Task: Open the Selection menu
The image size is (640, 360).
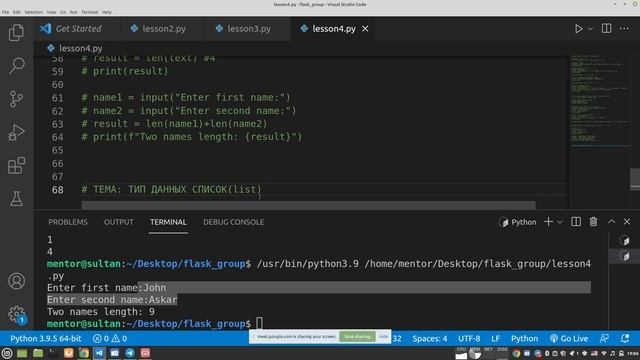Action: [x=33, y=12]
